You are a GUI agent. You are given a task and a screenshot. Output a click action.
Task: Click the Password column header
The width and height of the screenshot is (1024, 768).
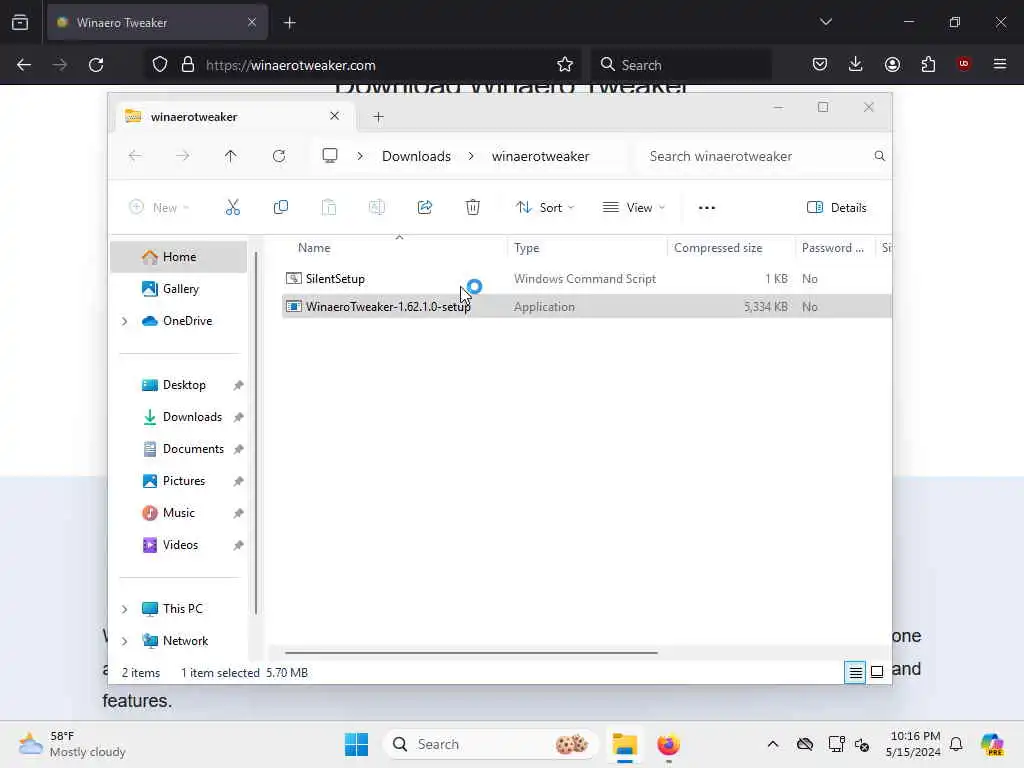tap(833, 248)
